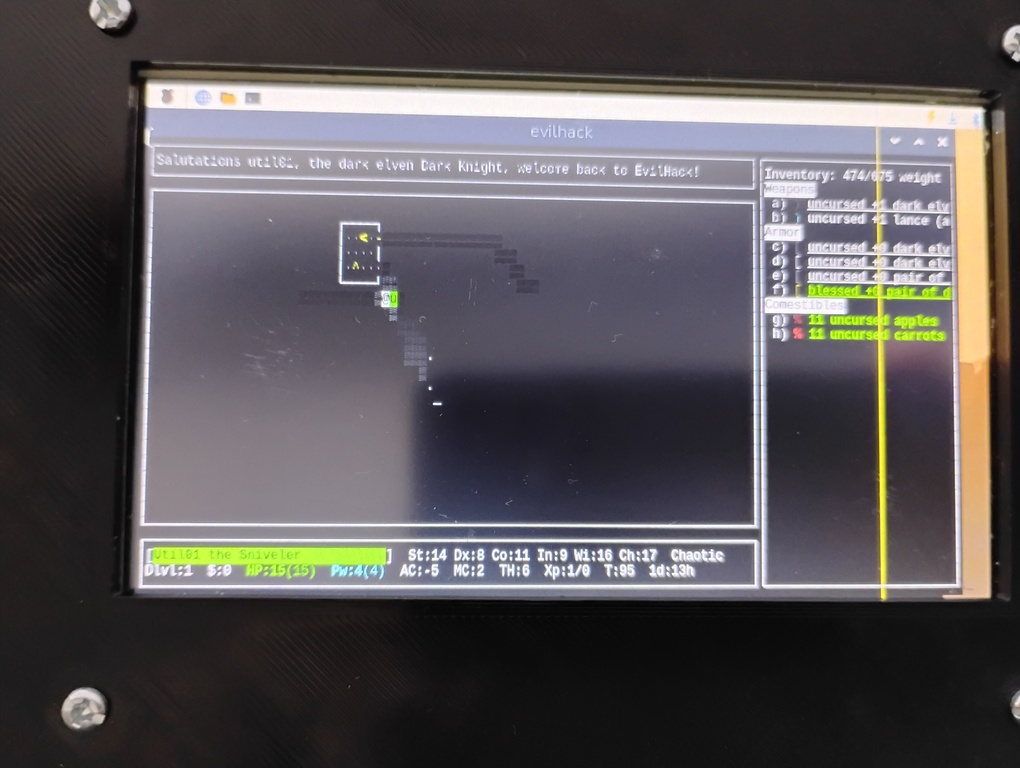Select inventory item c, uncursed +0 dark elven armor
Image resolution: width=1020 pixels, height=768 pixels.
(x=860, y=247)
